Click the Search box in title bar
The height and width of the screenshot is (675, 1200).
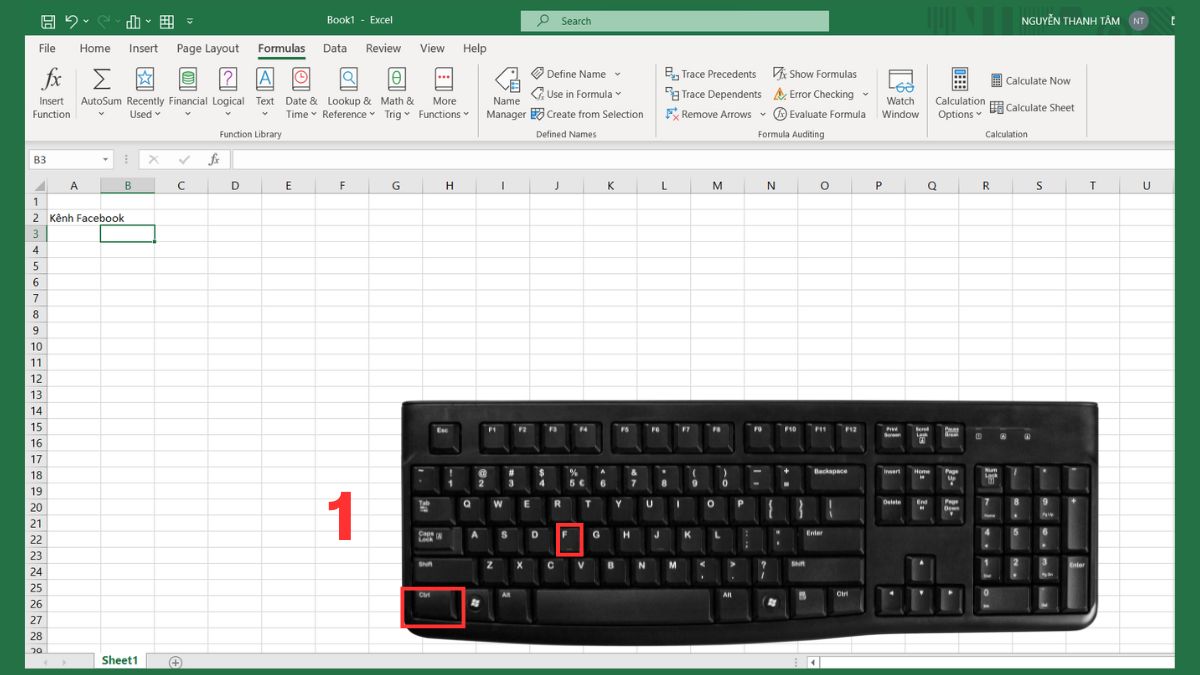[675, 20]
